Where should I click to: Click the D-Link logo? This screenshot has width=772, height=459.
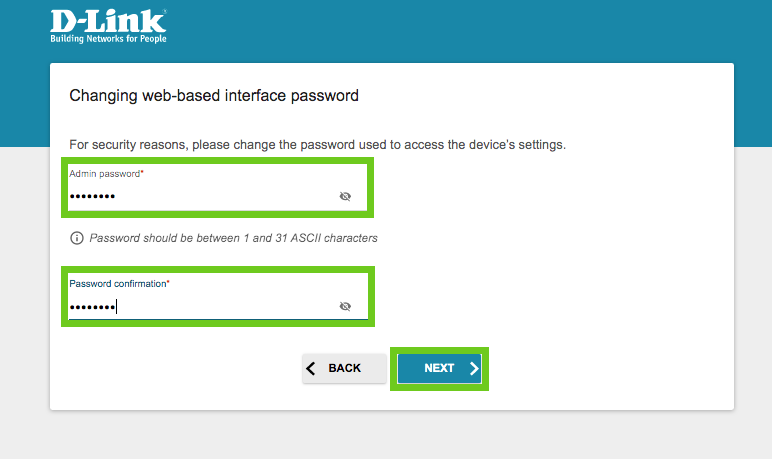click(108, 21)
